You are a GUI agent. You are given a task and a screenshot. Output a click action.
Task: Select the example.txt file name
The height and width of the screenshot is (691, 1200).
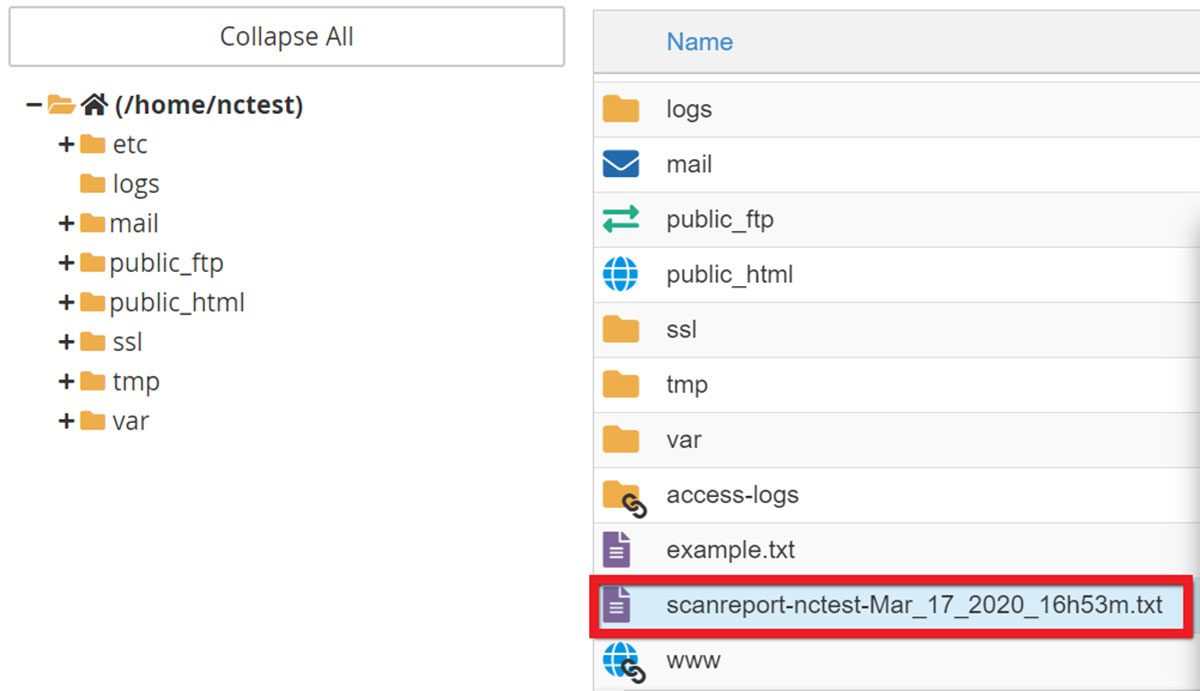(731, 550)
